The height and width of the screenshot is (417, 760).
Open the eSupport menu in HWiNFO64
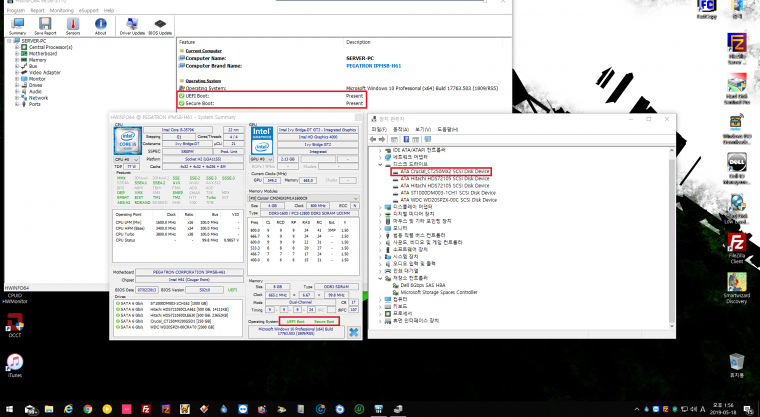coord(89,10)
